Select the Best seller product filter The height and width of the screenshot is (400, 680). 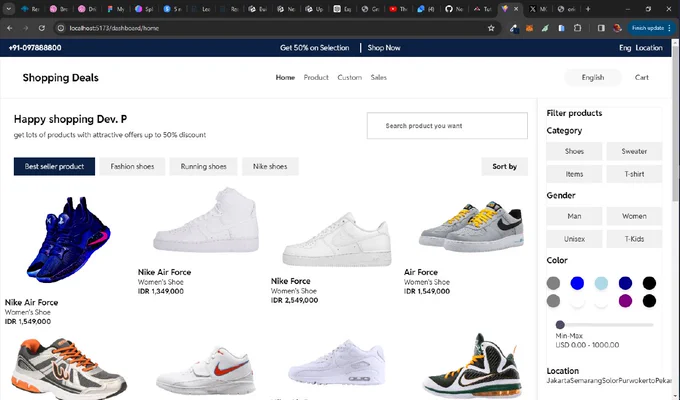pos(54,167)
